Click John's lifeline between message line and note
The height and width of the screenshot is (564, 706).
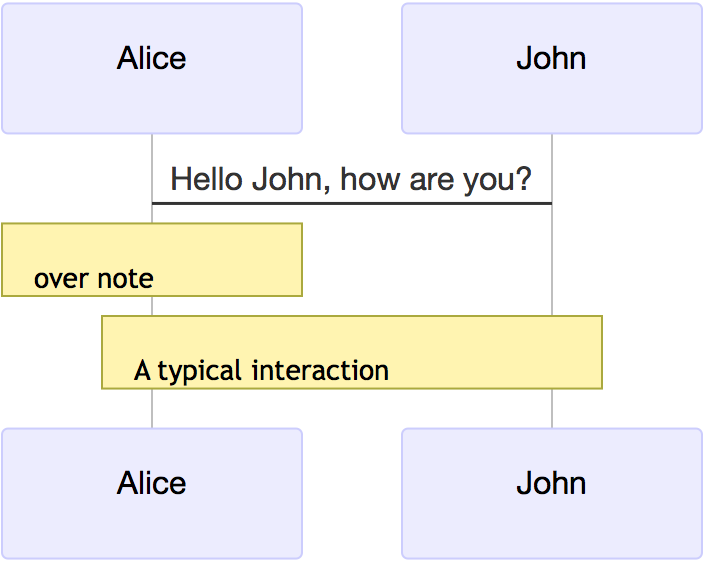tap(552, 260)
